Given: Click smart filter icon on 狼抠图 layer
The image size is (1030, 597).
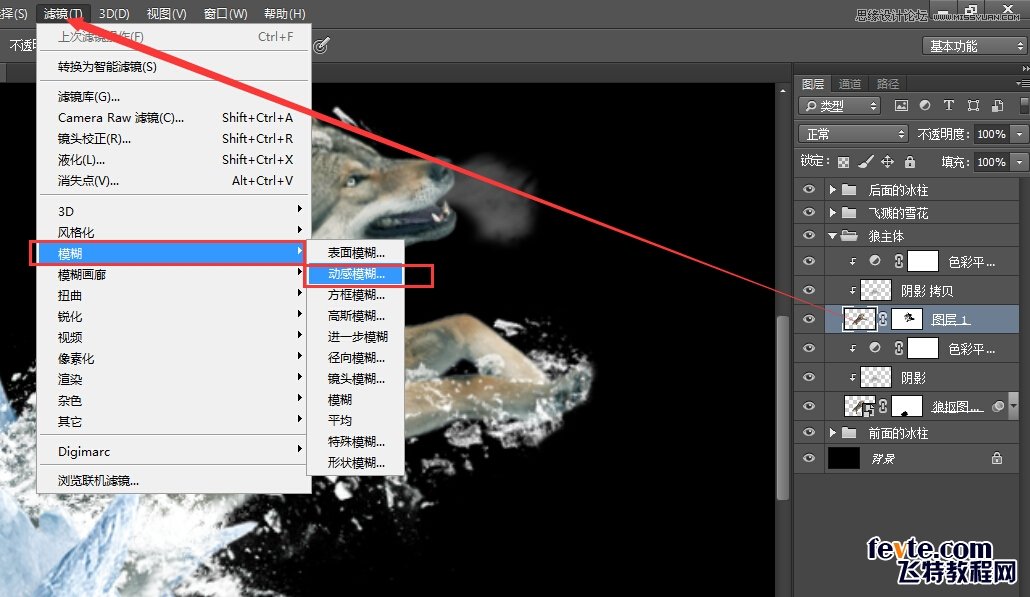Looking at the screenshot, I should click(998, 407).
